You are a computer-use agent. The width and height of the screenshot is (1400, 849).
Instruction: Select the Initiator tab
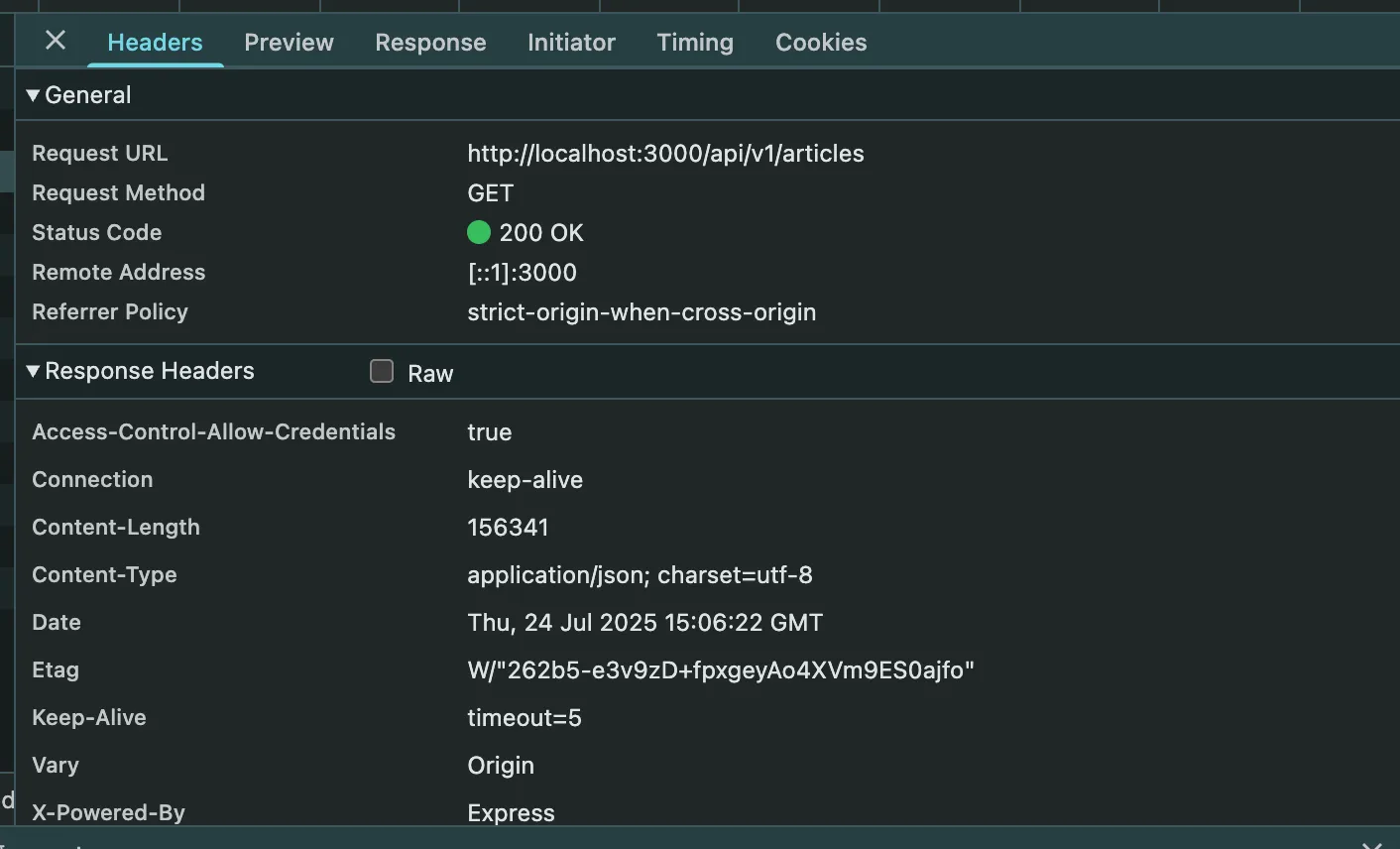tap(571, 43)
